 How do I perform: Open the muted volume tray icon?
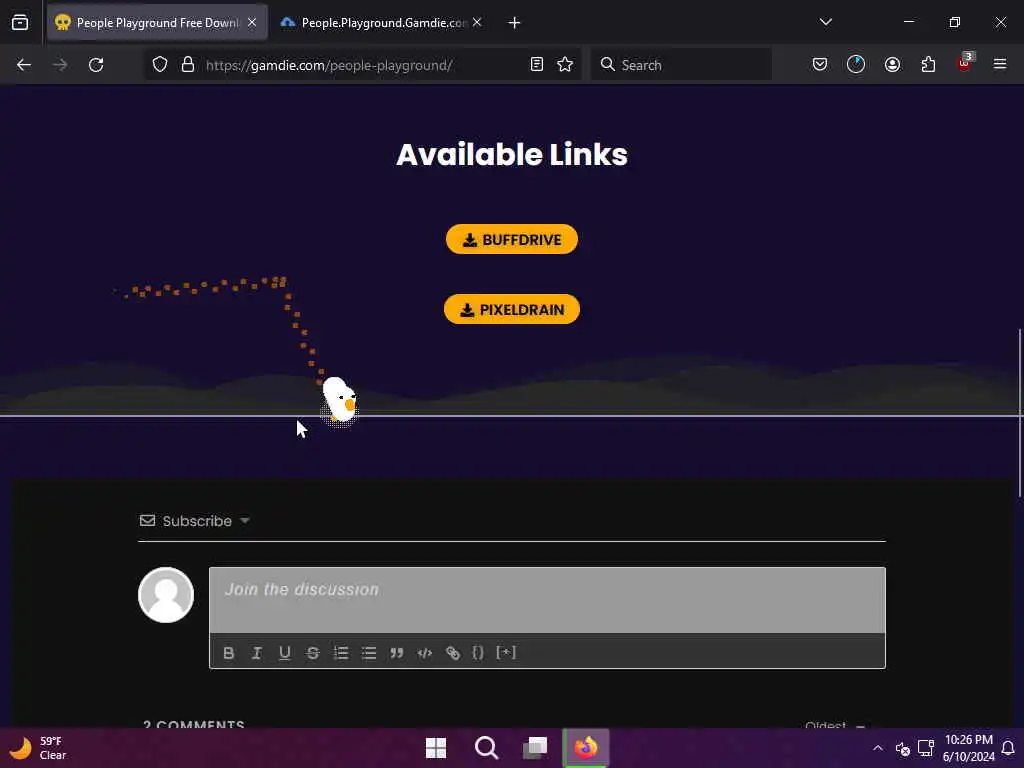click(903, 748)
